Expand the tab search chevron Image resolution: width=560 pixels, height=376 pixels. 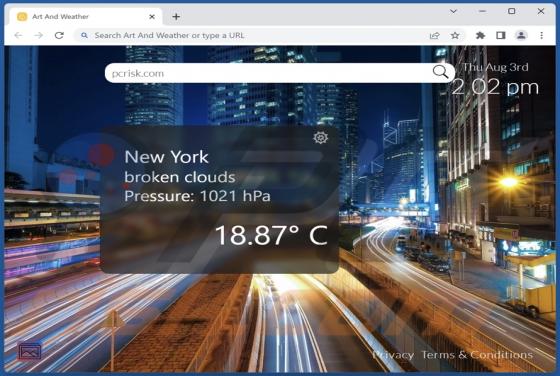(x=453, y=11)
